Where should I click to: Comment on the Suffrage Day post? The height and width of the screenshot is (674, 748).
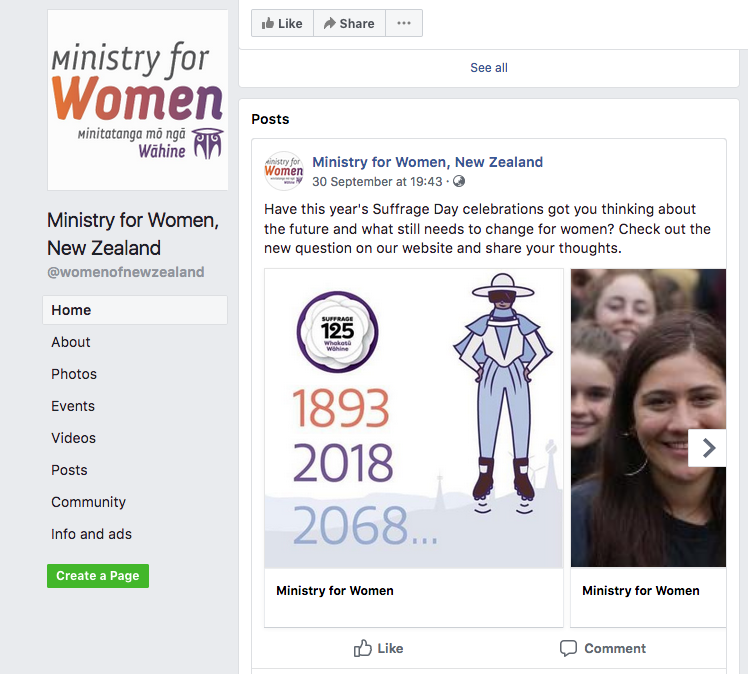point(603,648)
